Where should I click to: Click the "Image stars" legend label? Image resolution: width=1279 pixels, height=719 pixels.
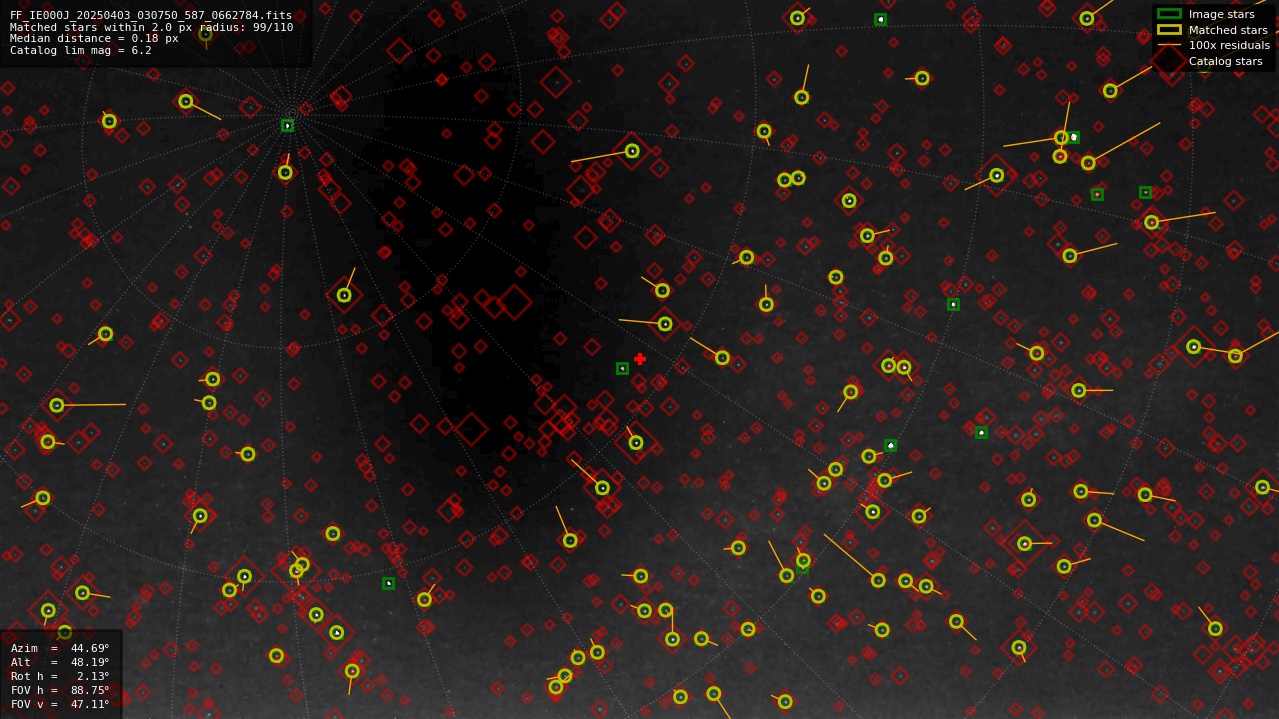coord(1221,14)
